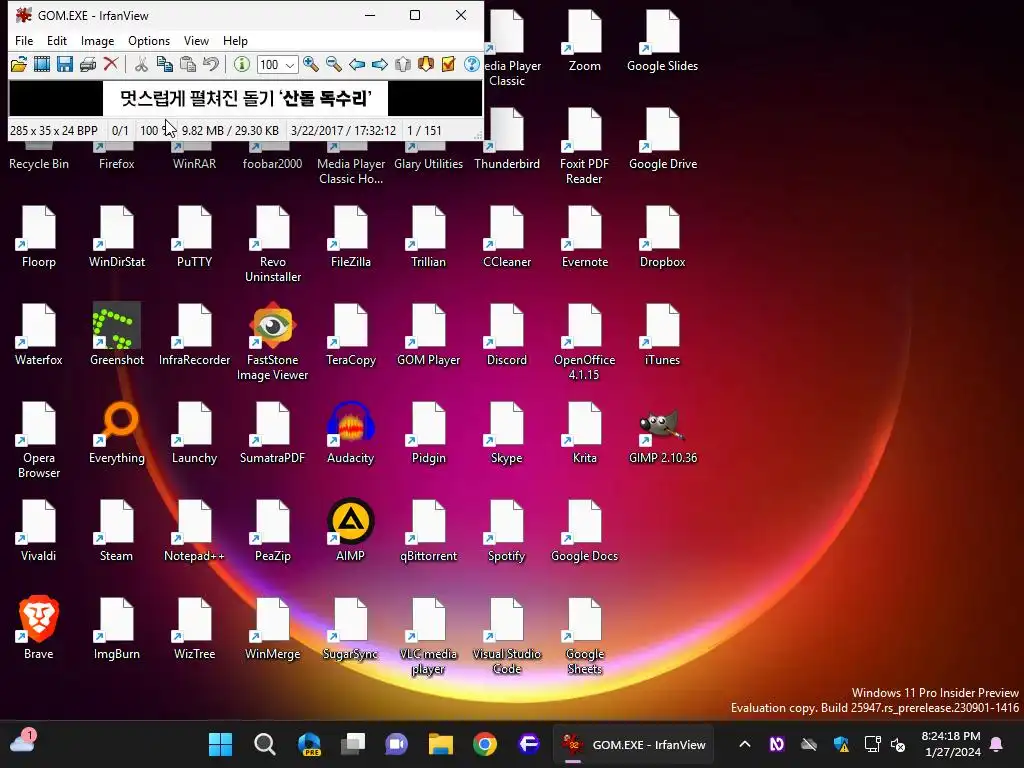This screenshot has width=1024, height=768.
Task: Select the FastStone Image Viewer desktop icon
Action: click(272, 341)
